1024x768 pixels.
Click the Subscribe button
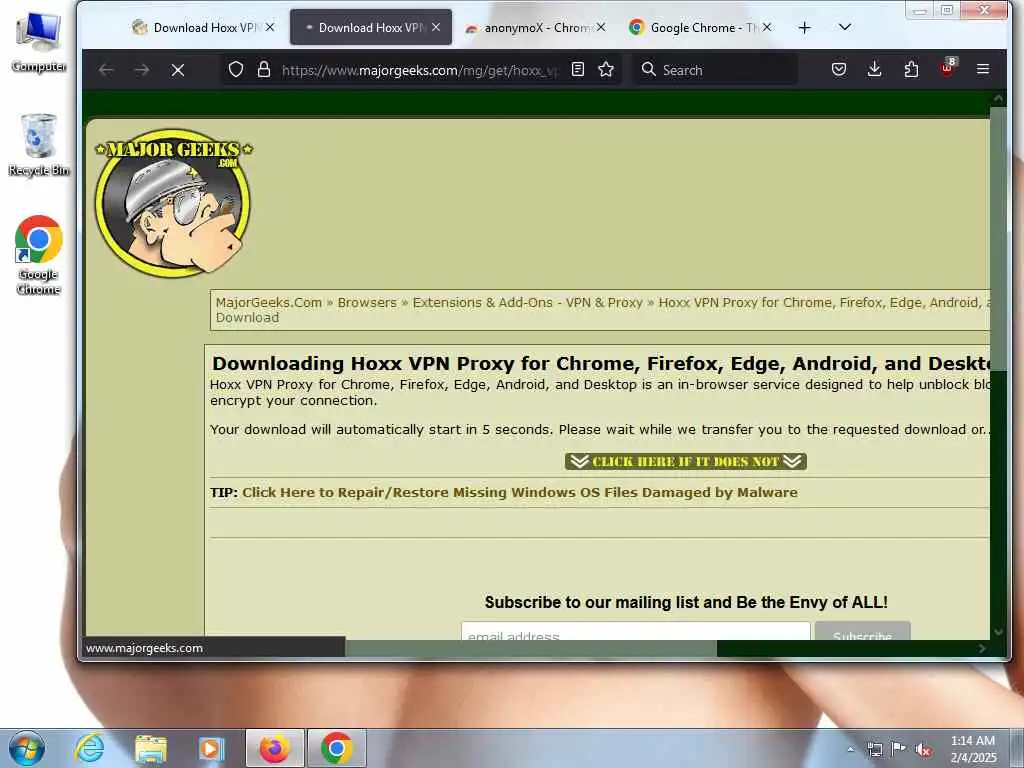[862, 632]
